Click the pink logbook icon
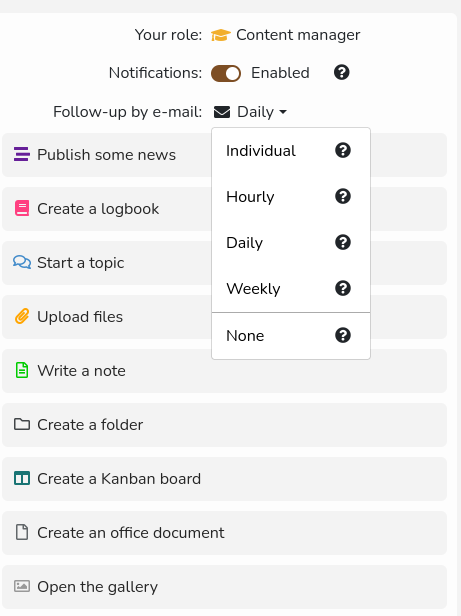The image size is (461, 616). point(22,208)
